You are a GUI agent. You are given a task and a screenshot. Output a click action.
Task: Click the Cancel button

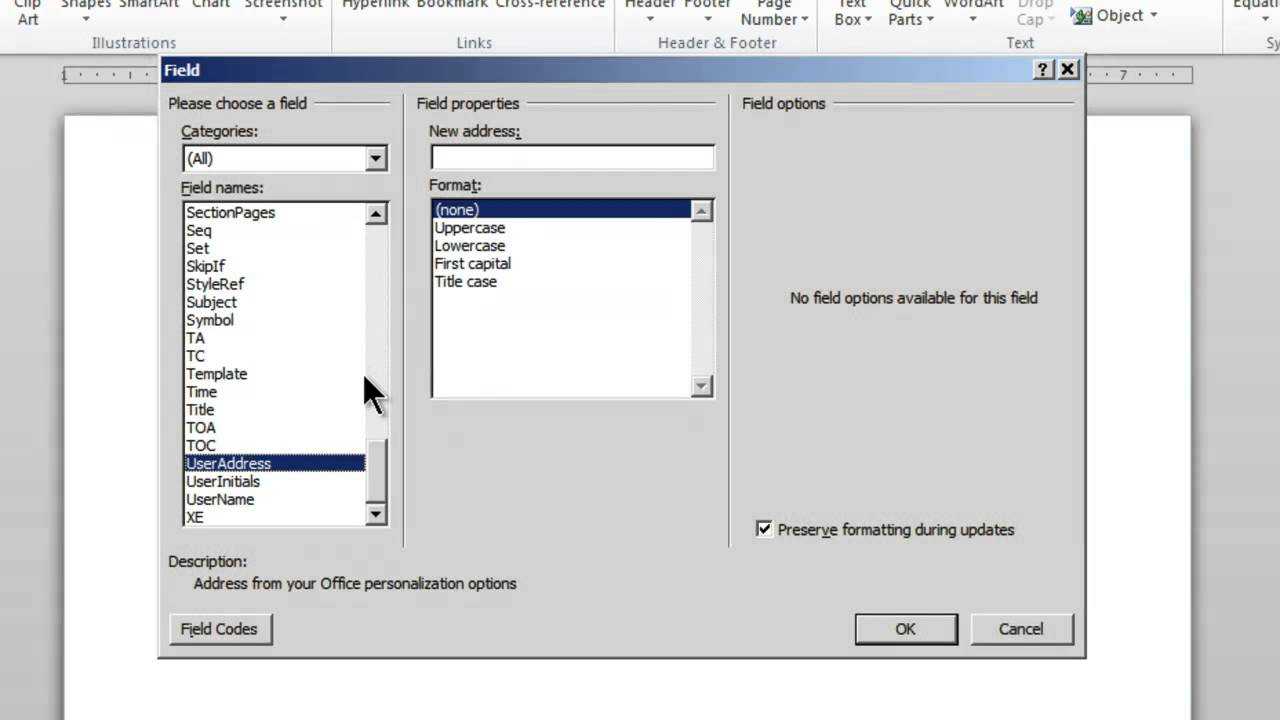[1020, 629]
